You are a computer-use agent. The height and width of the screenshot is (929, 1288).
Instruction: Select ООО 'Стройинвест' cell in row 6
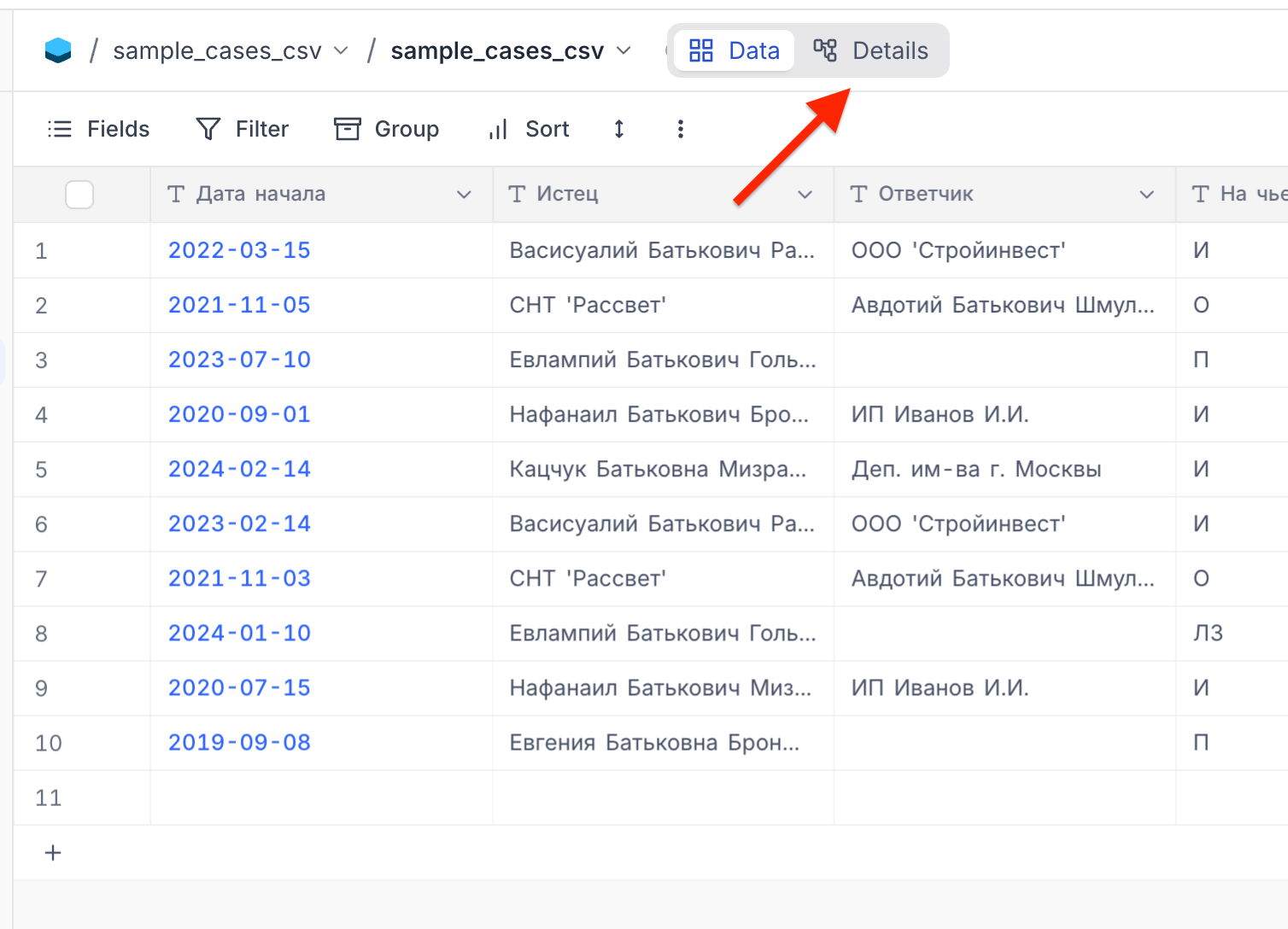1005,523
